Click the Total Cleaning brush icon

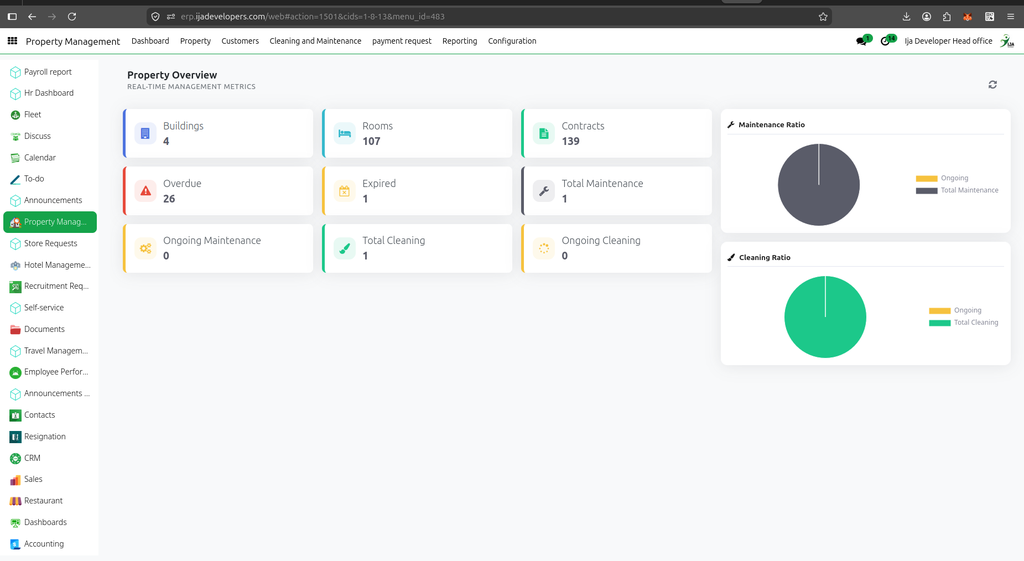point(344,248)
